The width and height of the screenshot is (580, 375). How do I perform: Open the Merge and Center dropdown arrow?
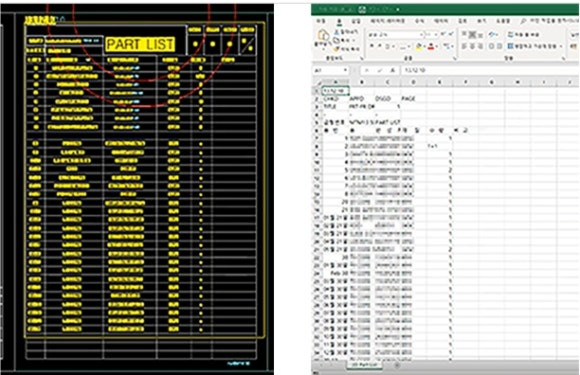pyautogui.click(x=561, y=46)
